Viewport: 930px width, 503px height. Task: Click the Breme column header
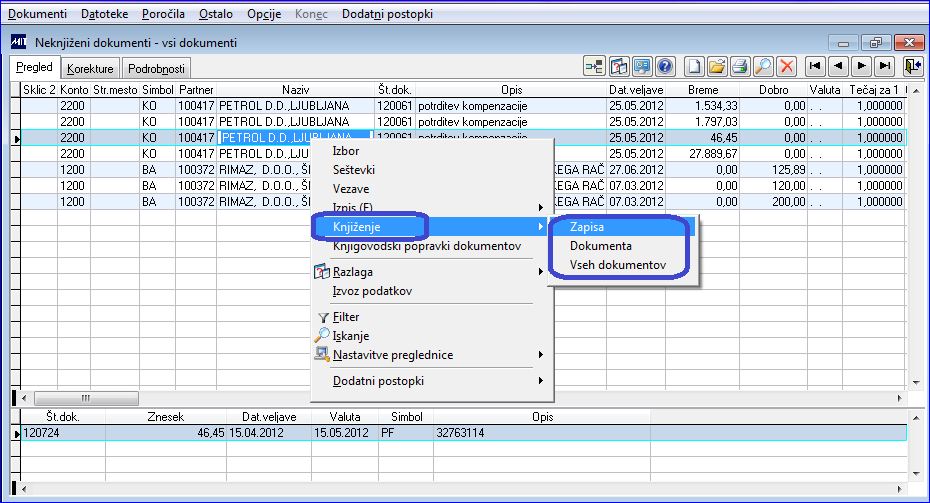coord(703,90)
